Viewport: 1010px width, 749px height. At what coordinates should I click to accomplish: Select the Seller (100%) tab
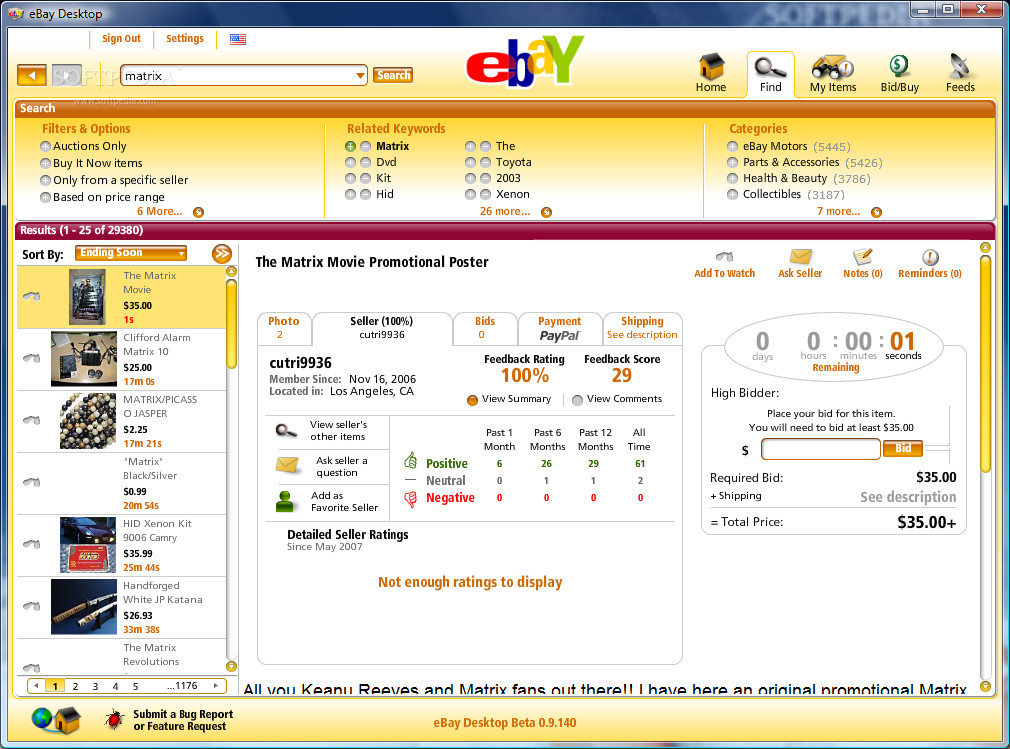point(382,328)
